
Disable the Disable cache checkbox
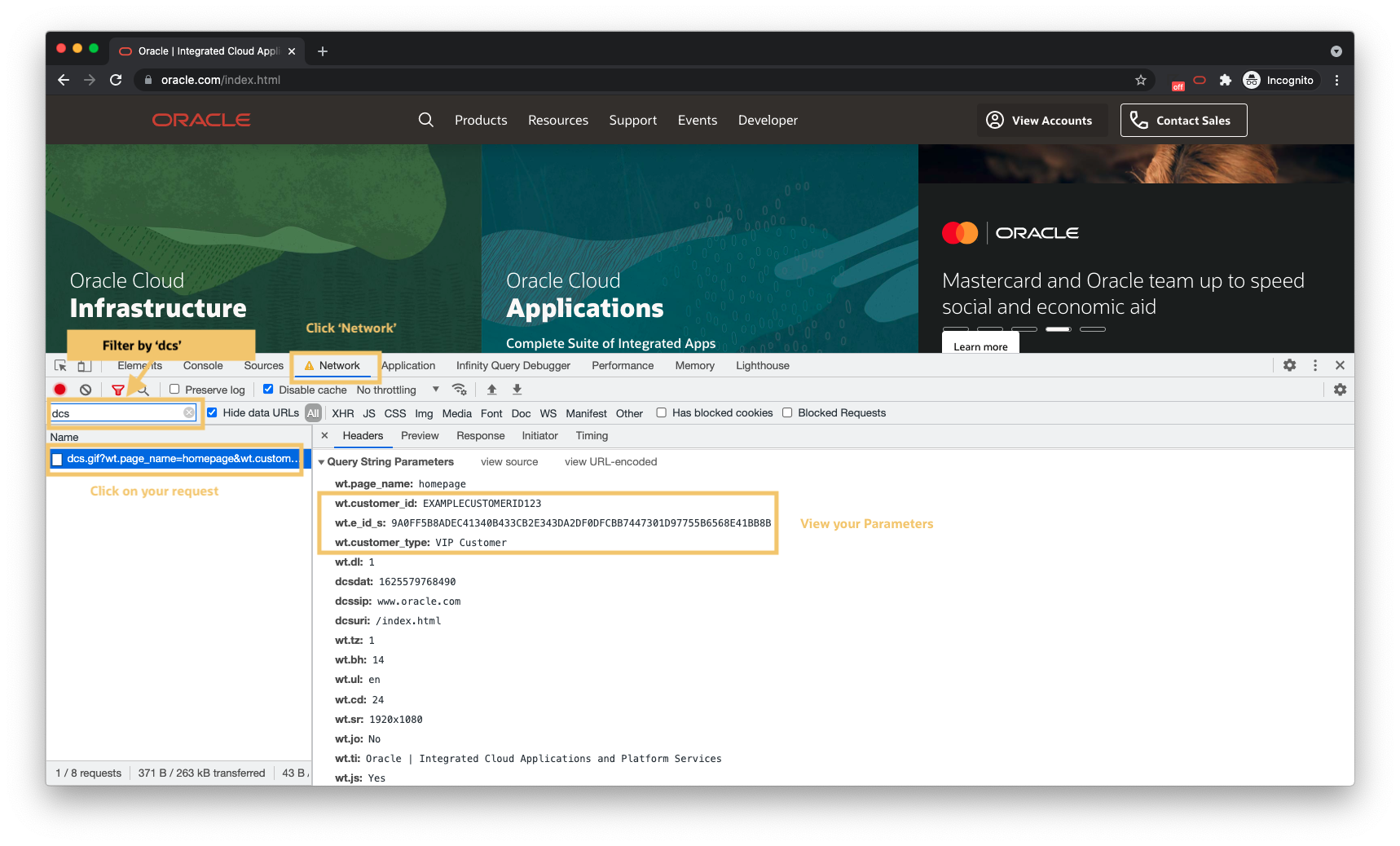[x=268, y=389]
